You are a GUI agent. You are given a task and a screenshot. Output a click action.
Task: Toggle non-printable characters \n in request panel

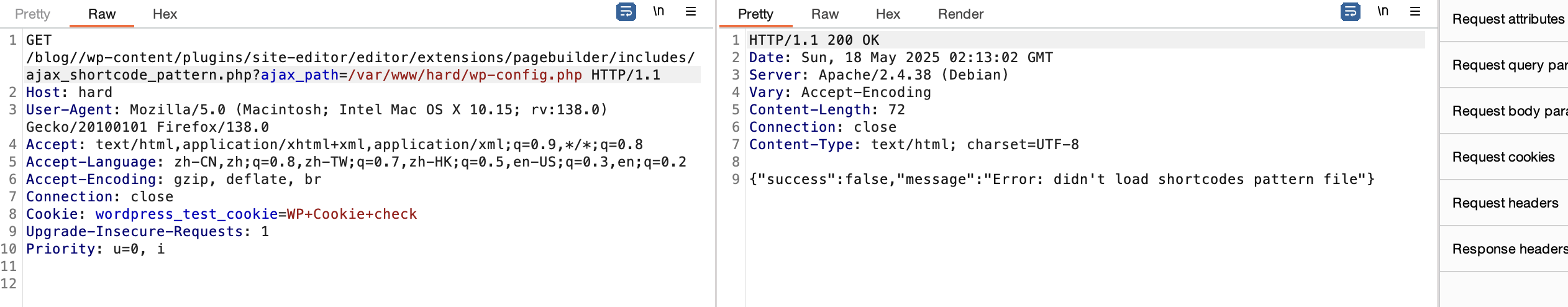coord(659,11)
